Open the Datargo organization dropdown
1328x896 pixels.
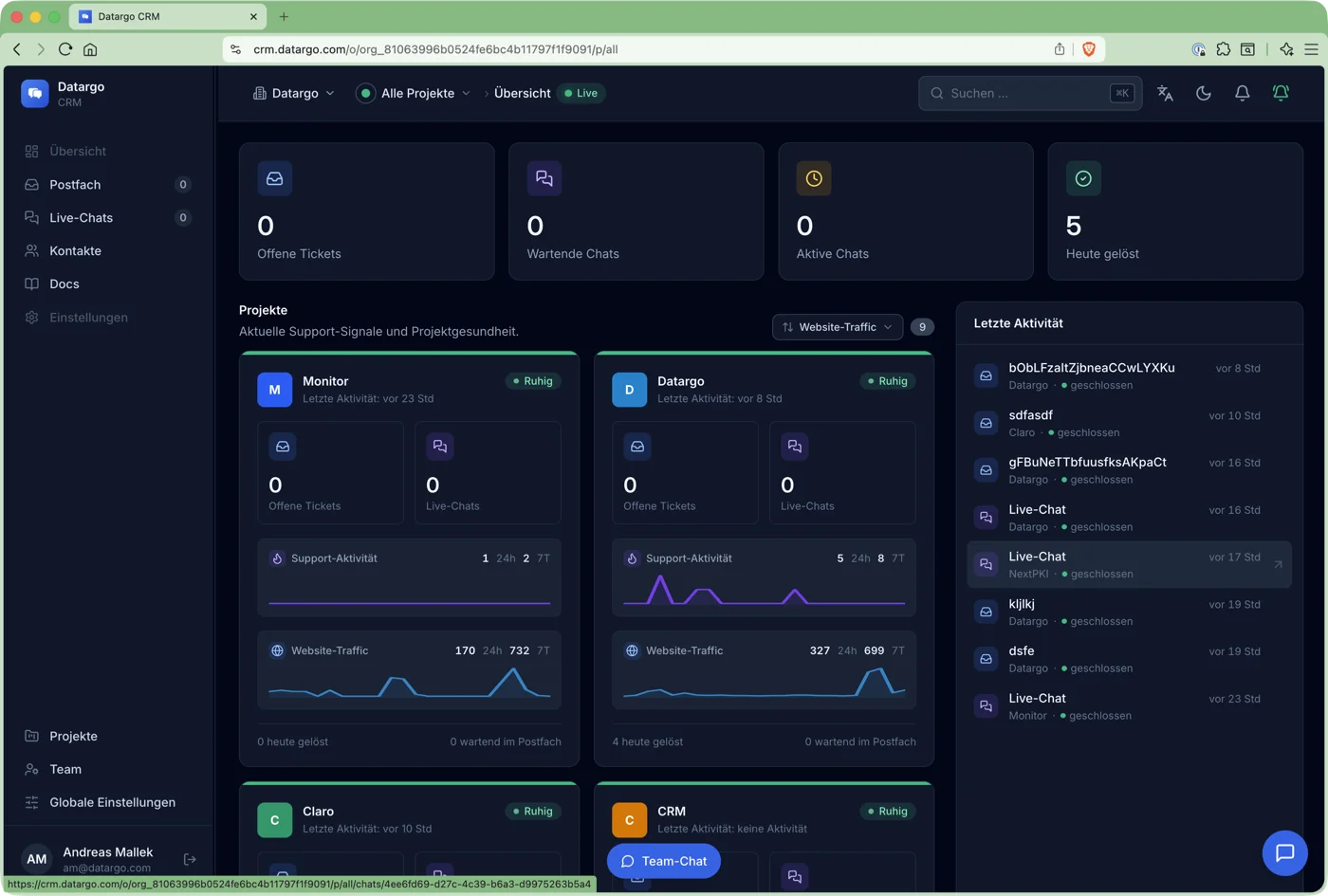pos(294,93)
